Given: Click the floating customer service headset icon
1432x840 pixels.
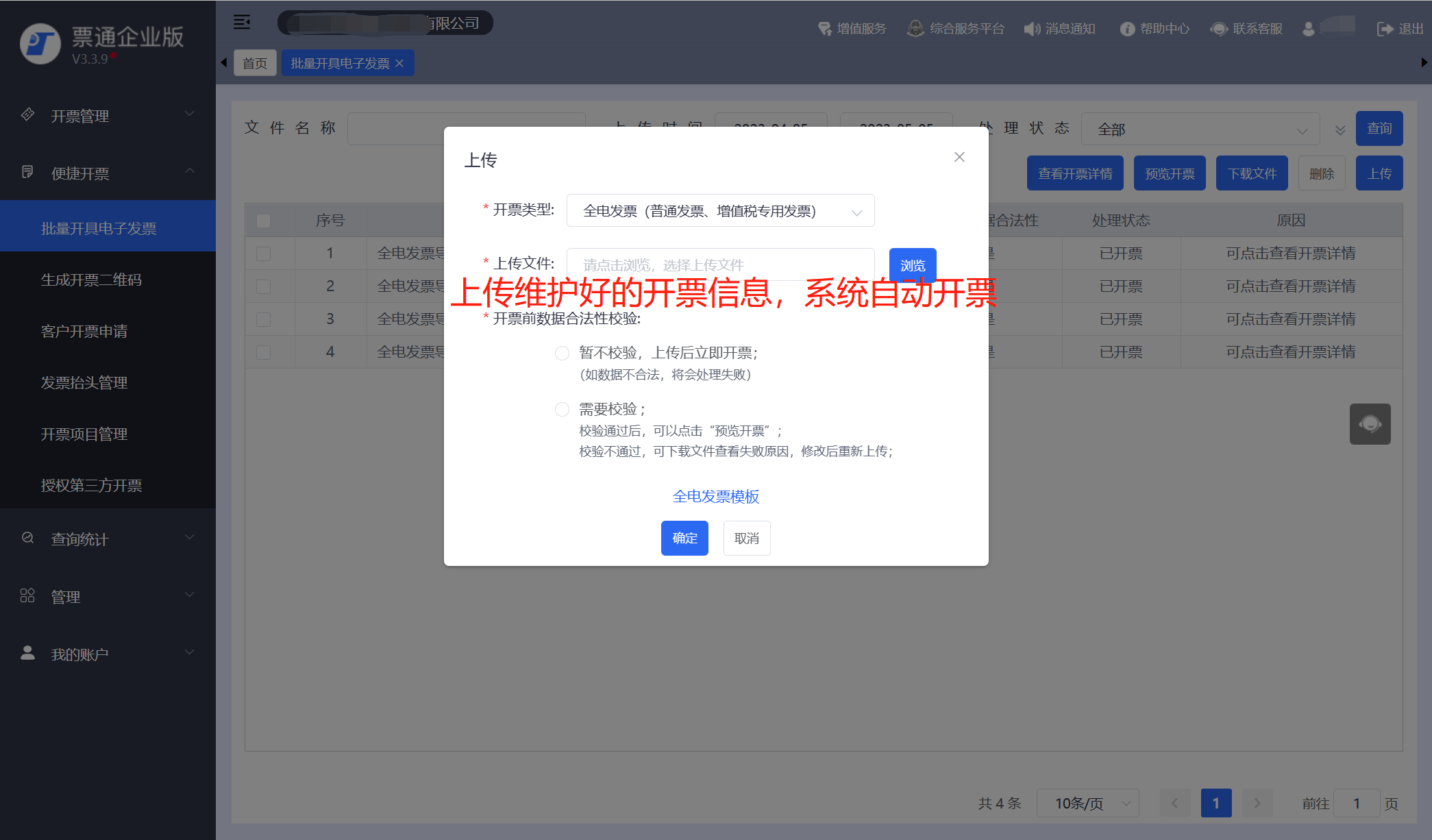Looking at the screenshot, I should click(x=1370, y=424).
